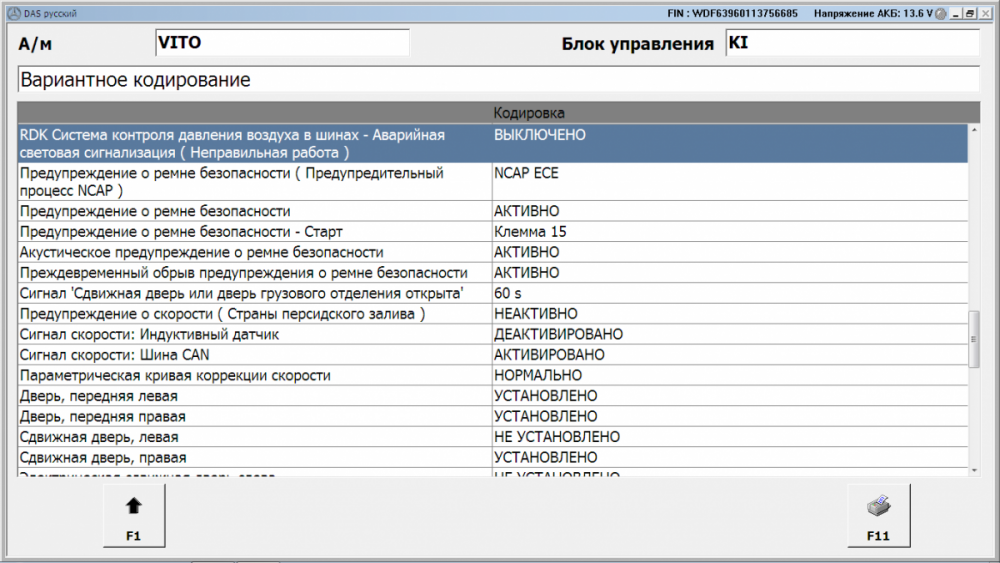Click the 'ДЕАКТИВИРОВАНО' value
This screenshot has width=1000, height=563.
(x=559, y=334)
